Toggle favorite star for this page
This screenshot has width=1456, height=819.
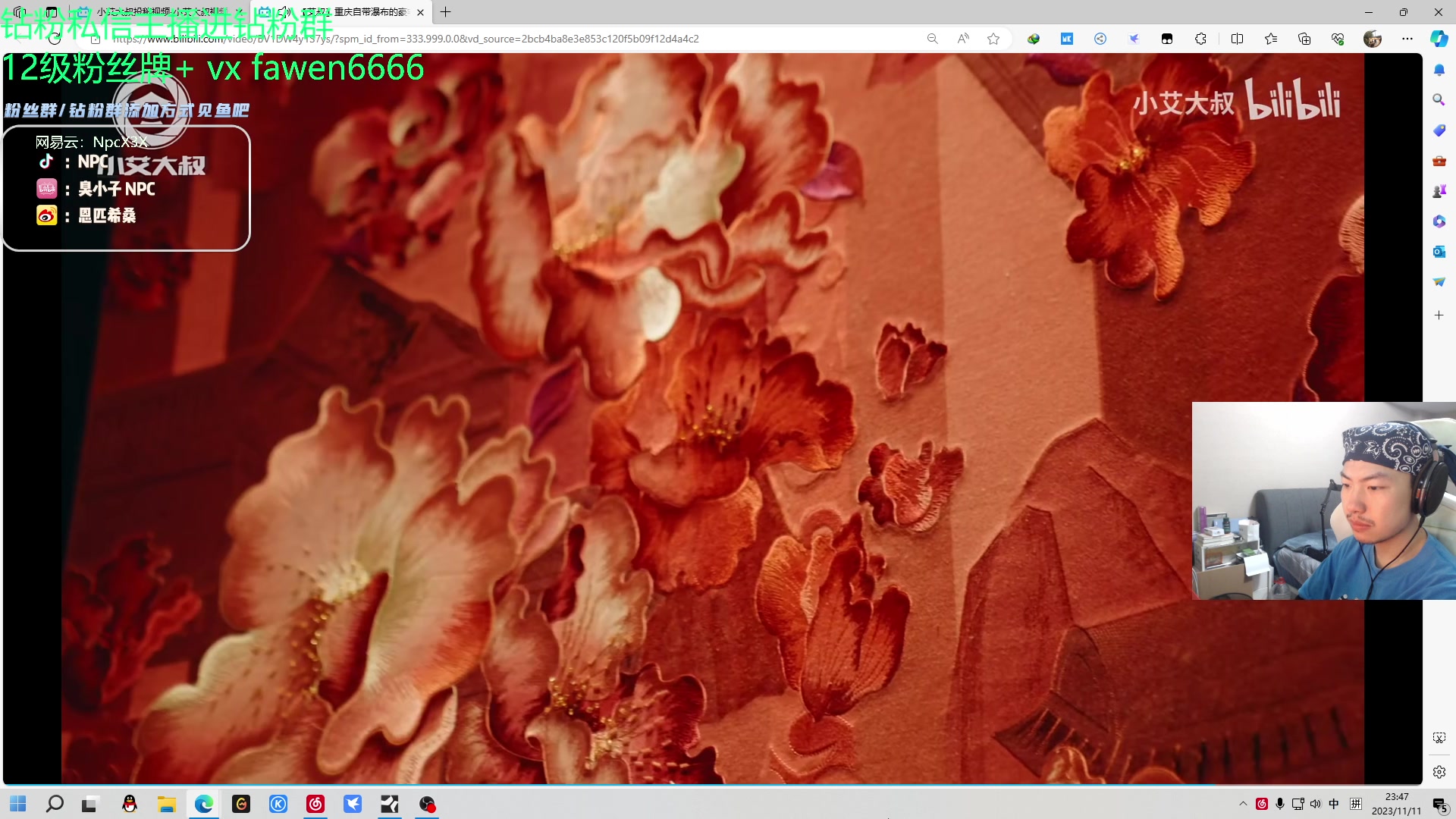(x=993, y=39)
